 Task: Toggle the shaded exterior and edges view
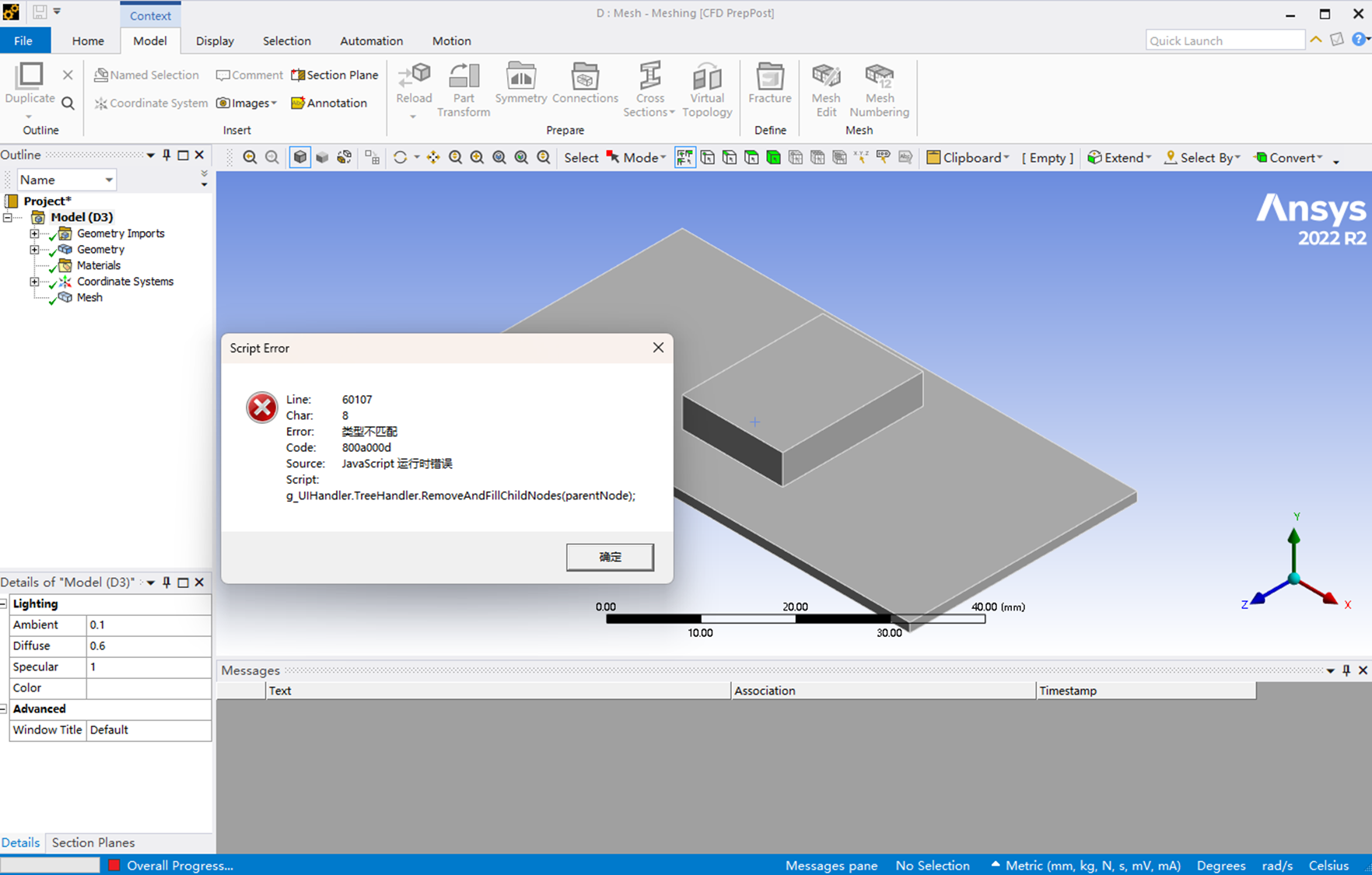(x=299, y=157)
